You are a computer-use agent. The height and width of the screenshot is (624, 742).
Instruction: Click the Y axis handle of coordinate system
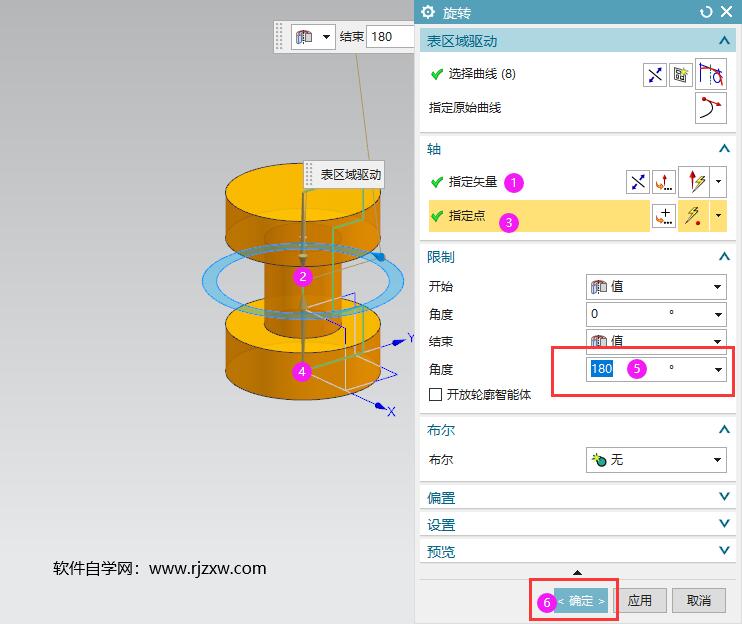[x=401, y=341]
